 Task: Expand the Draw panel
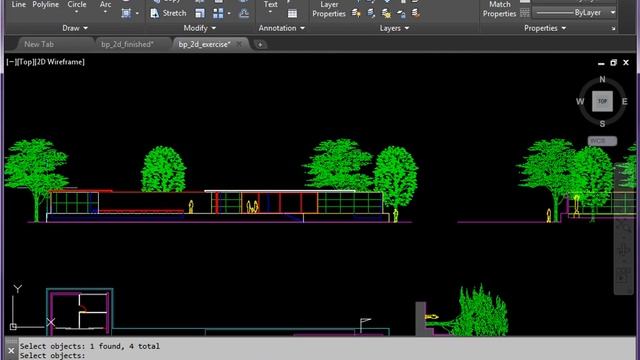(75, 28)
